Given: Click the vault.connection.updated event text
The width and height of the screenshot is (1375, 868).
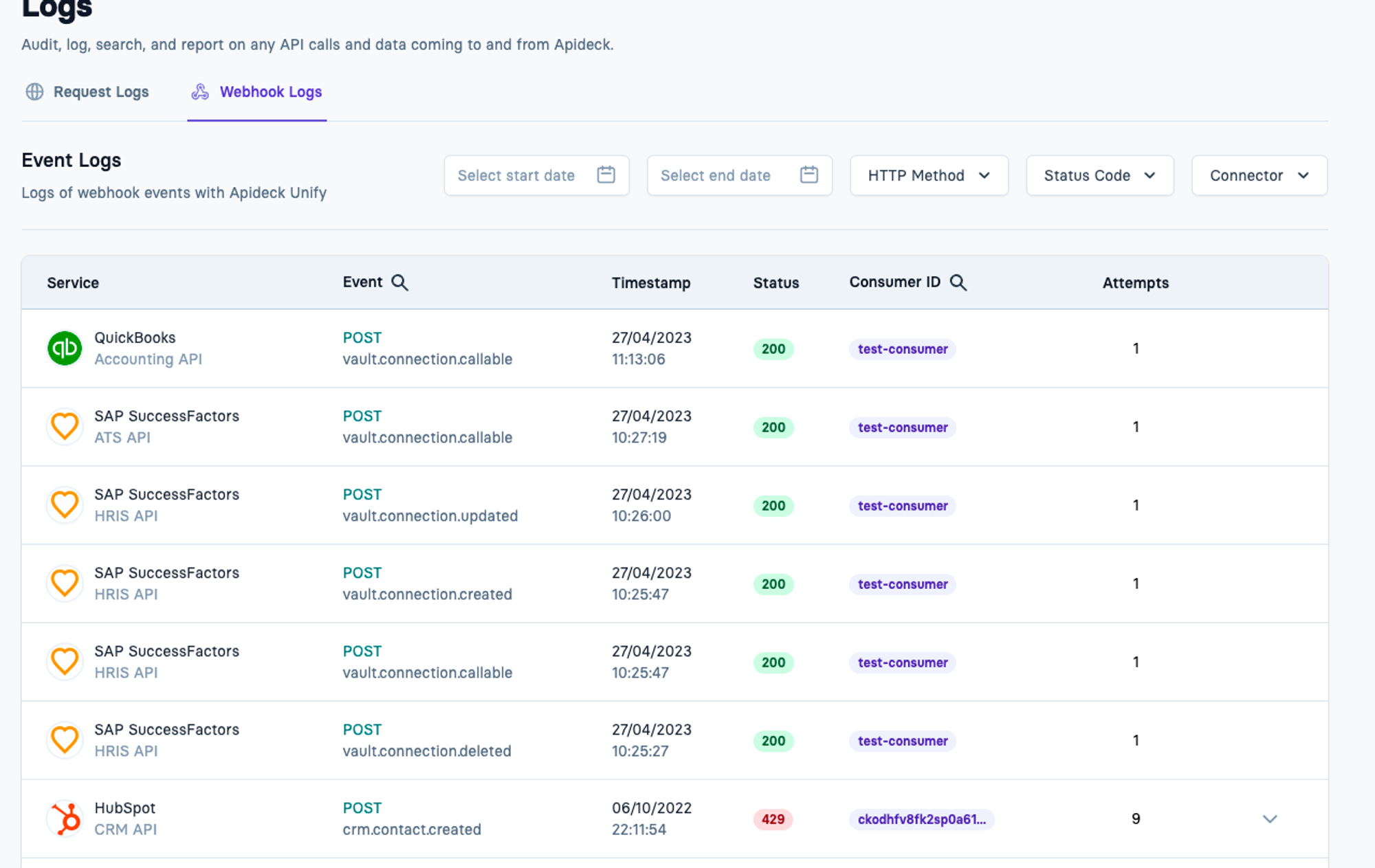Looking at the screenshot, I should point(430,516).
